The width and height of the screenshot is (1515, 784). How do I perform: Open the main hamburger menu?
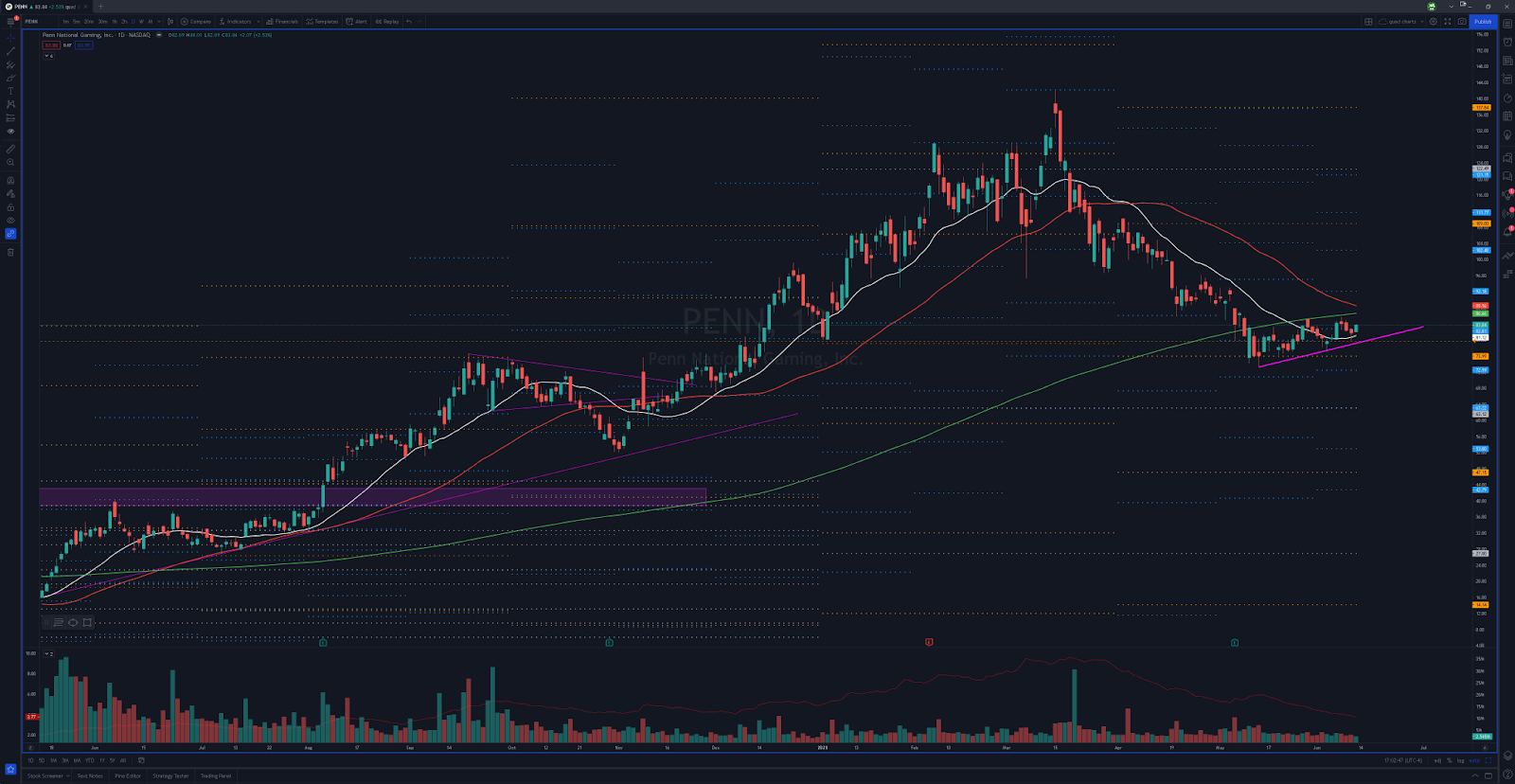tap(10, 21)
